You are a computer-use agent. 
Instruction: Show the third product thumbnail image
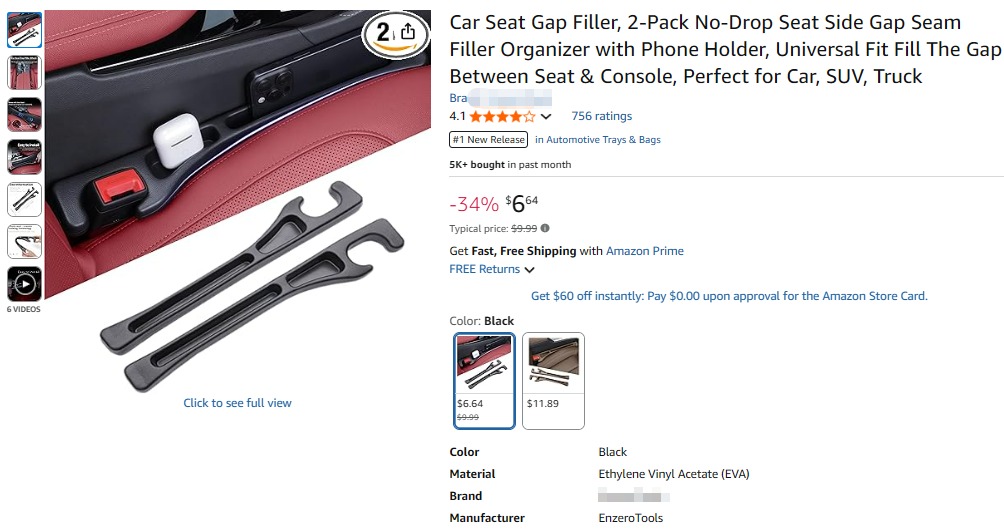pos(24,115)
